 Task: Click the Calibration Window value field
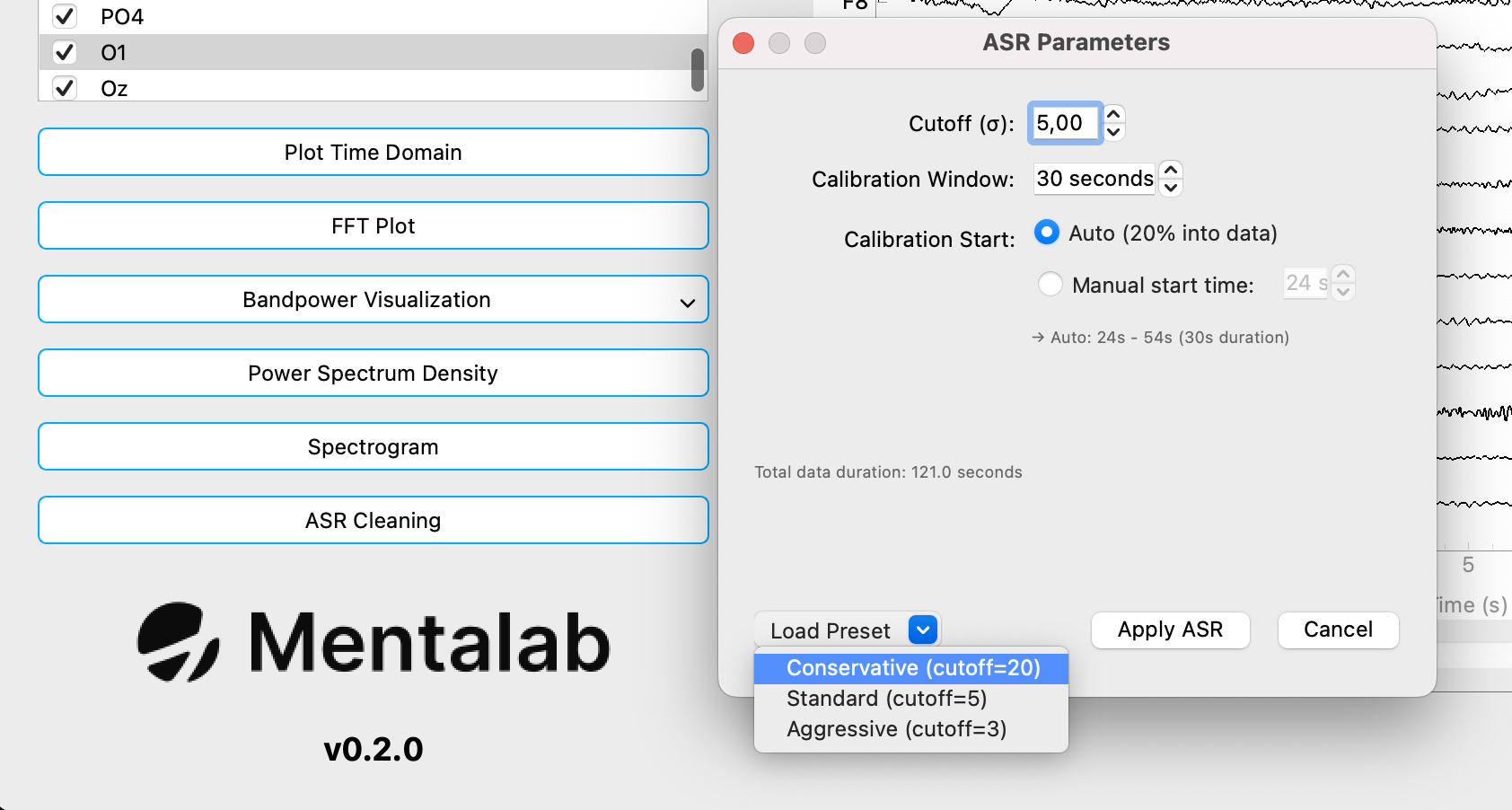[x=1094, y=179]
